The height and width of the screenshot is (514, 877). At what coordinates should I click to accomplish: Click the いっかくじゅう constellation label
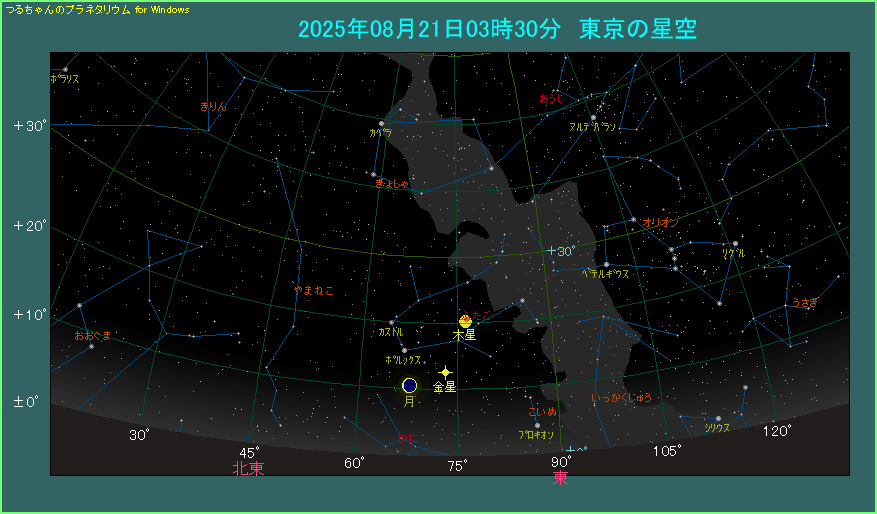pos(621,398)
